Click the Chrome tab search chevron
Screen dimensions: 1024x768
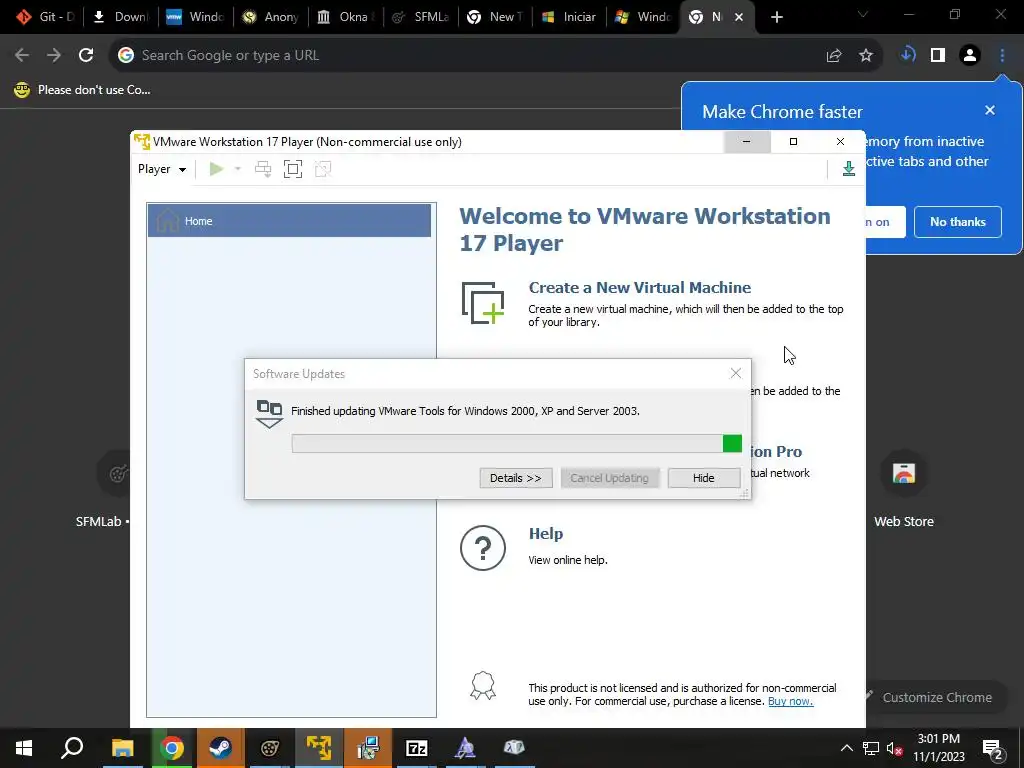point(863,14)
